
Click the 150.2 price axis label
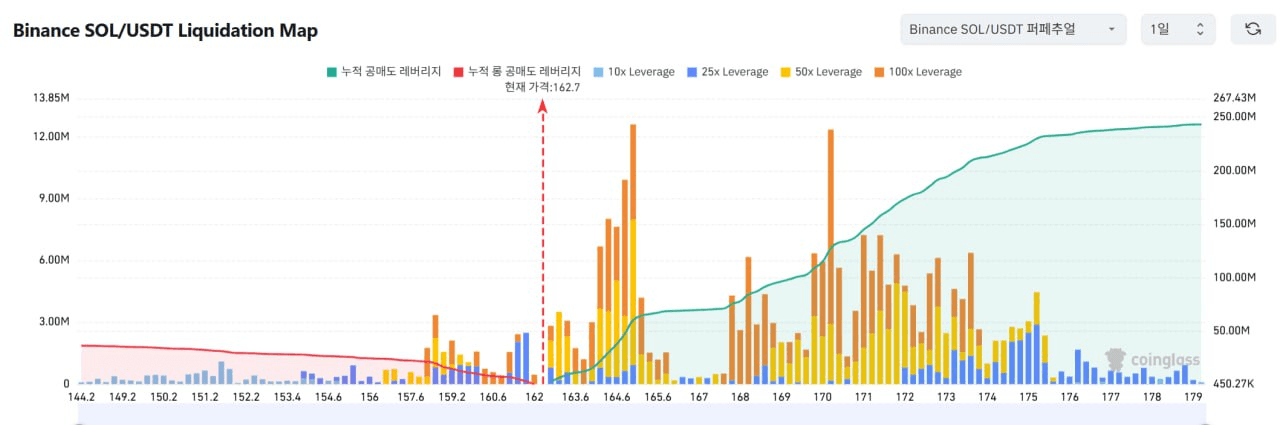point(163,397)
